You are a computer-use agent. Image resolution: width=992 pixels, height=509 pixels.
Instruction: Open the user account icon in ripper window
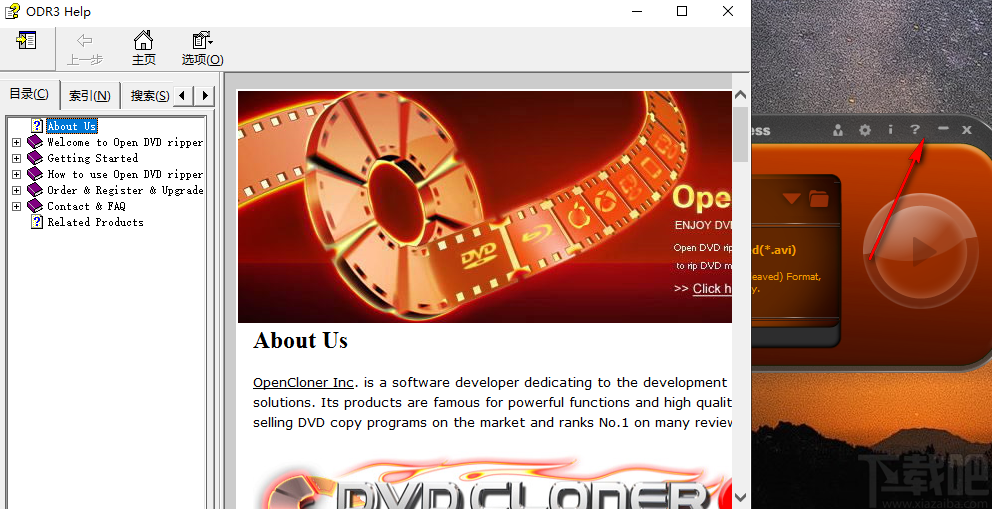[x=838, y=130]
